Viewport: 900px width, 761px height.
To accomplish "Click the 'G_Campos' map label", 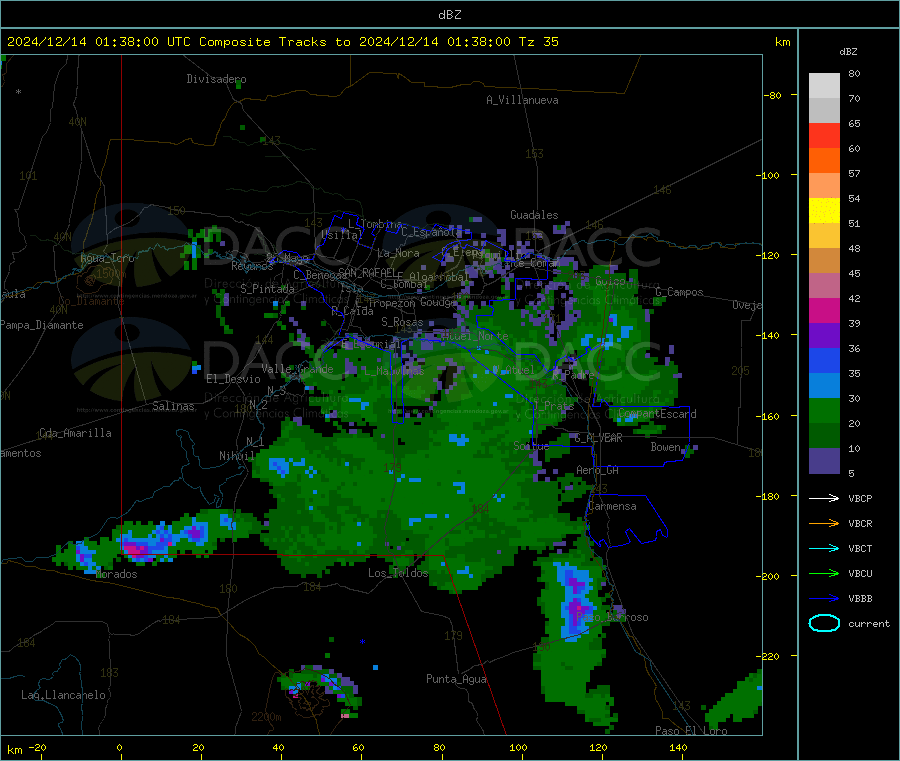I will (680, 292).
